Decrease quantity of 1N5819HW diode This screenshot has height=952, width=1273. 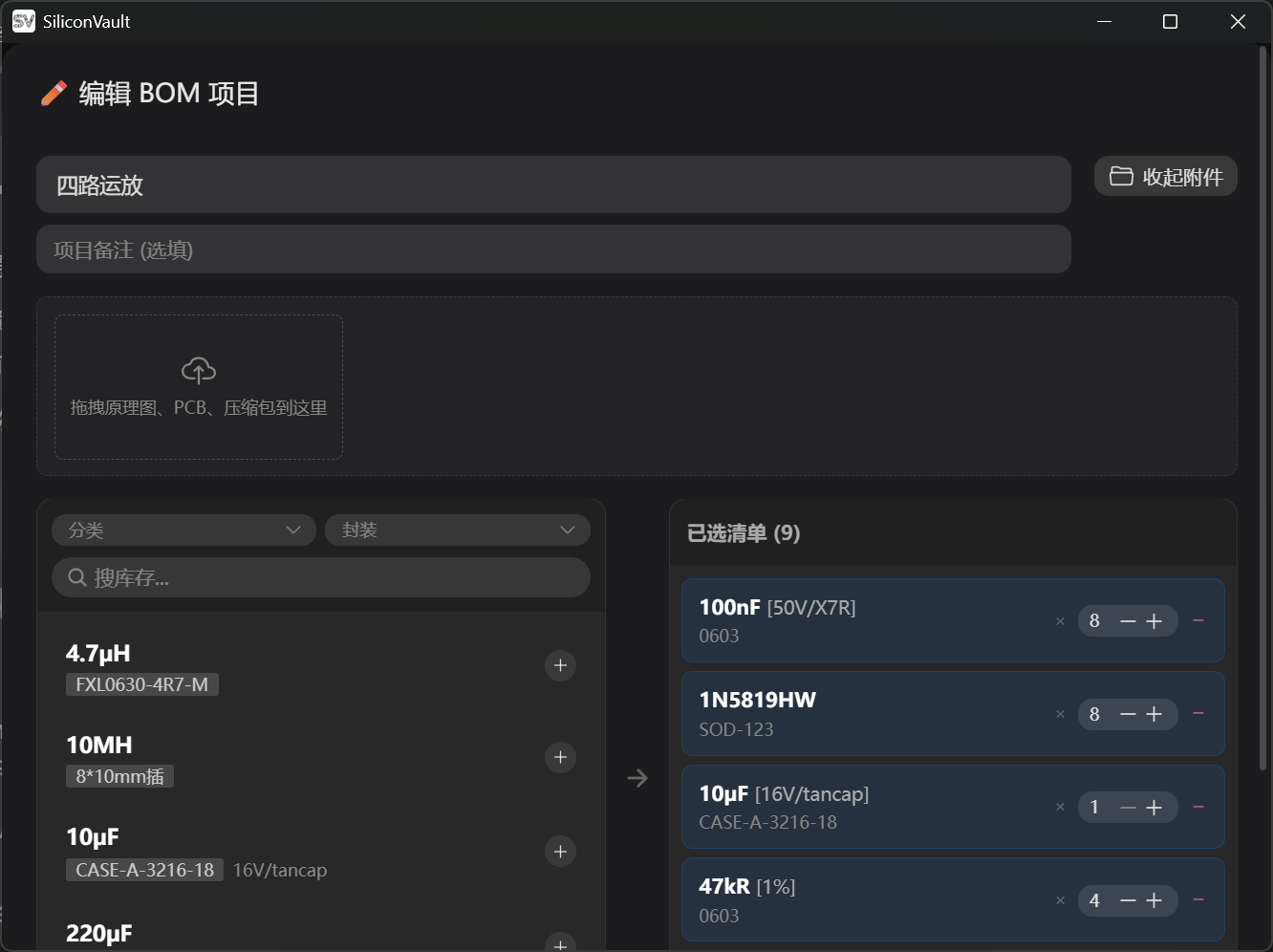click(1128, 714)
